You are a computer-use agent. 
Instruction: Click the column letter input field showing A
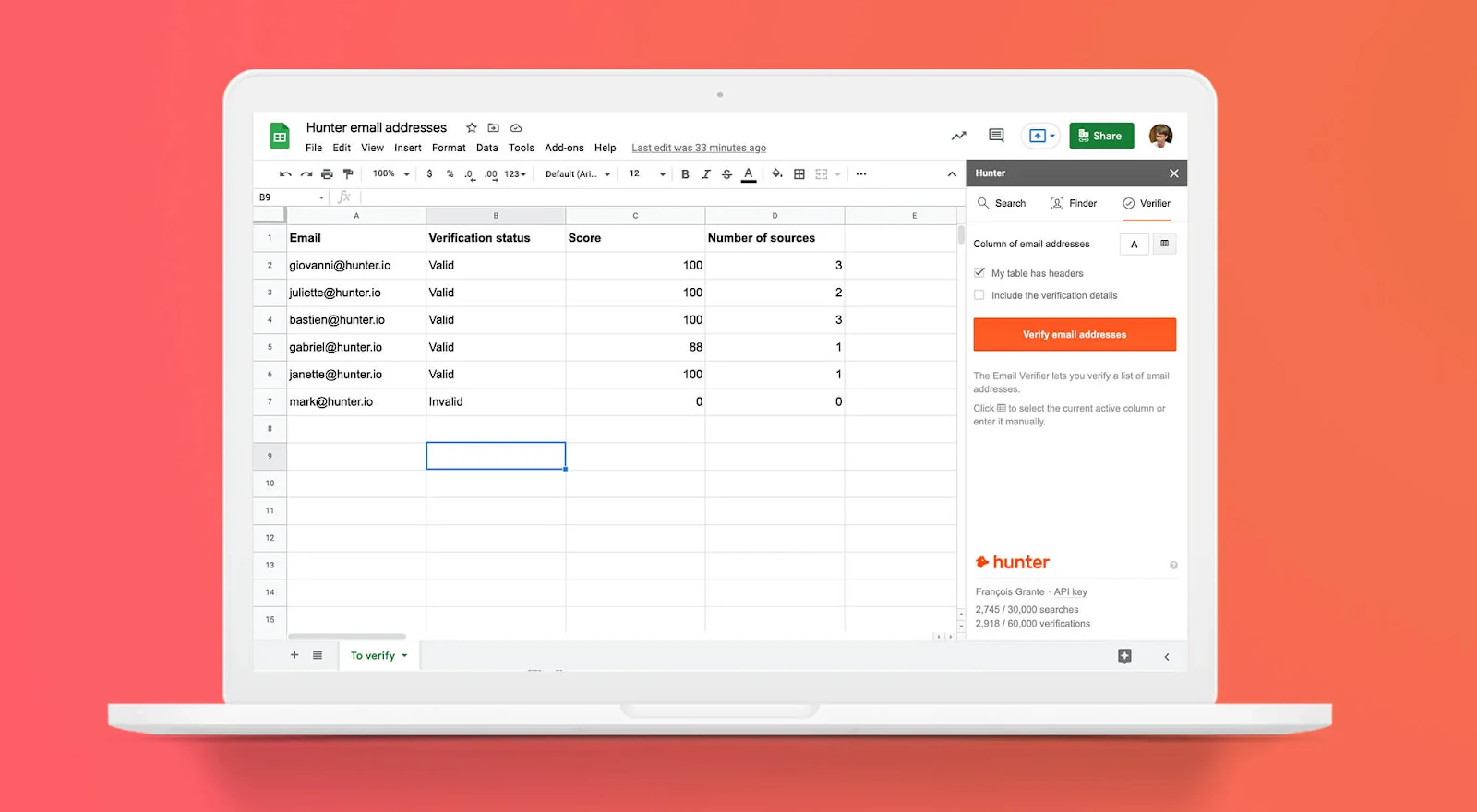1135,244
